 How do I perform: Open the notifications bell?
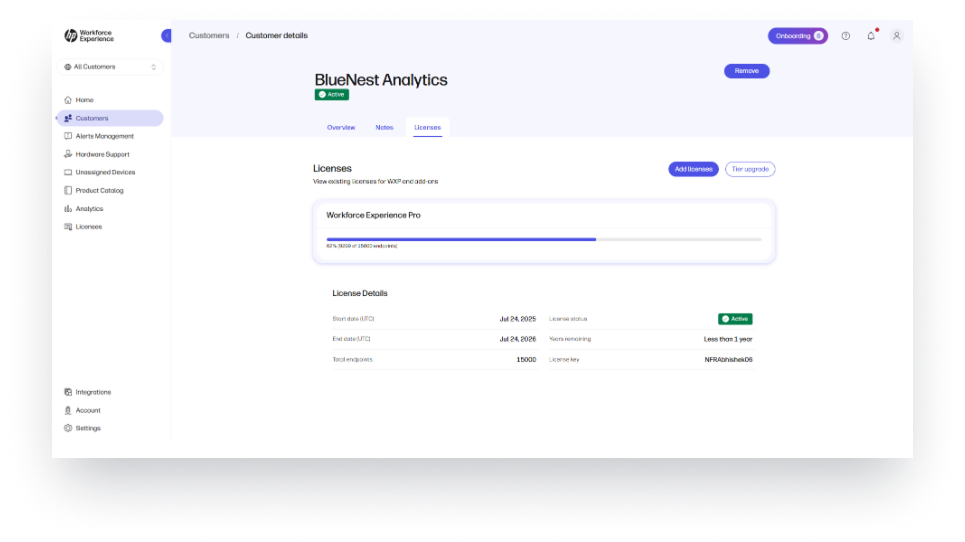(871, 36)
